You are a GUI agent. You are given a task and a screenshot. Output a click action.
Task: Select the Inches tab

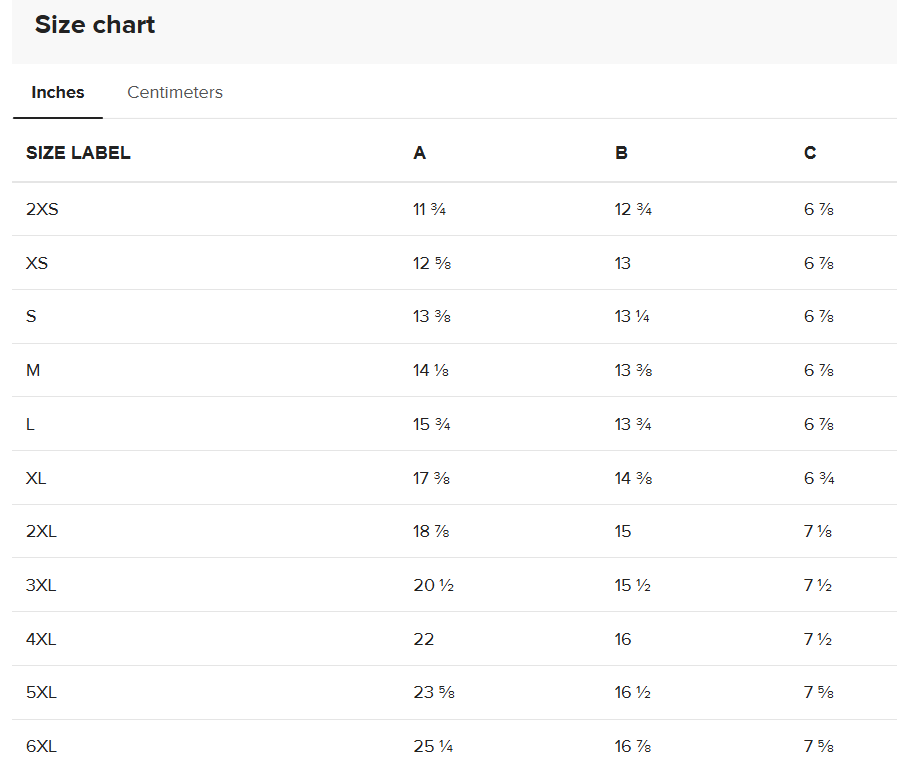[x=58, y=93]
